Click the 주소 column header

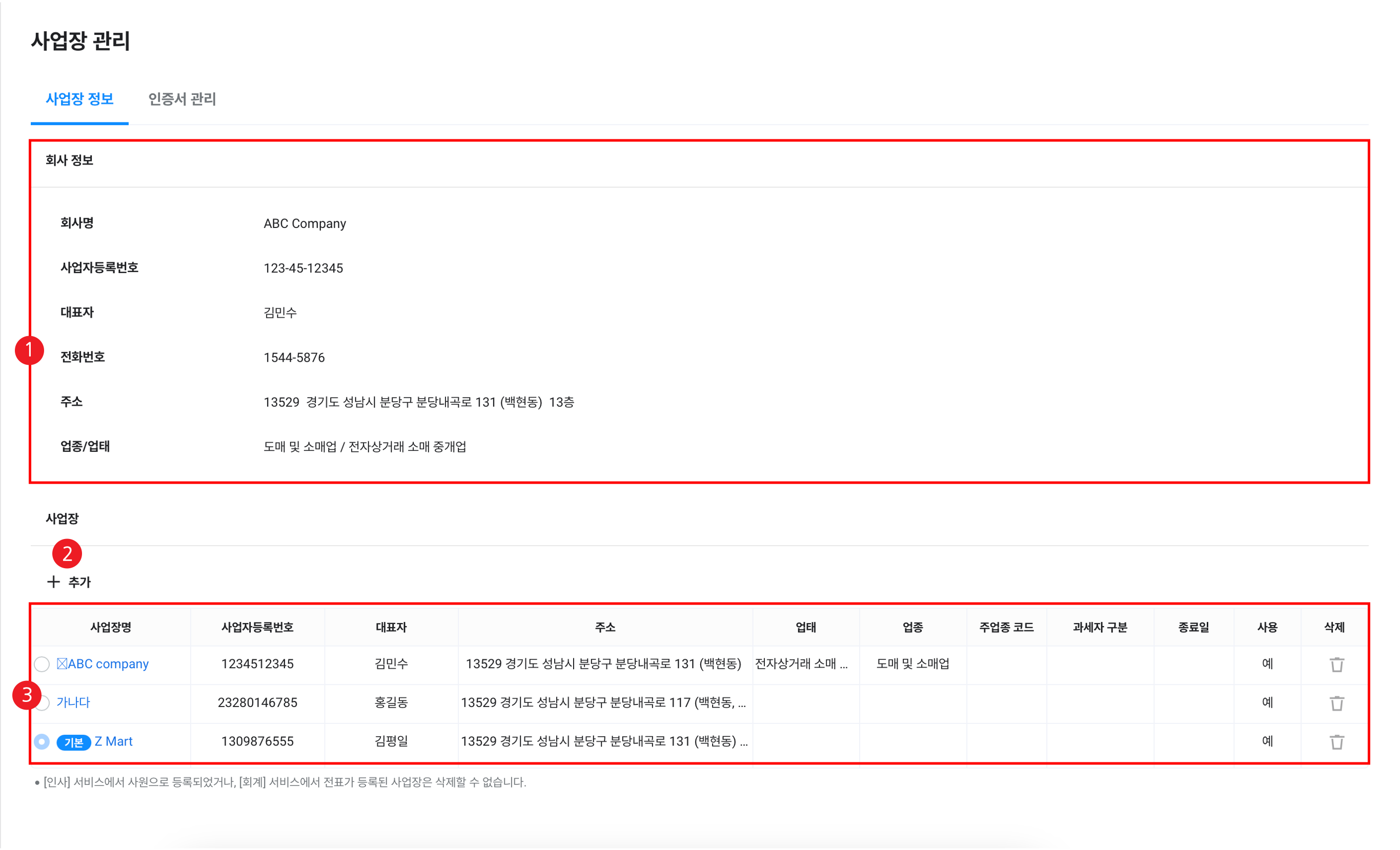[x=604, y=628]
